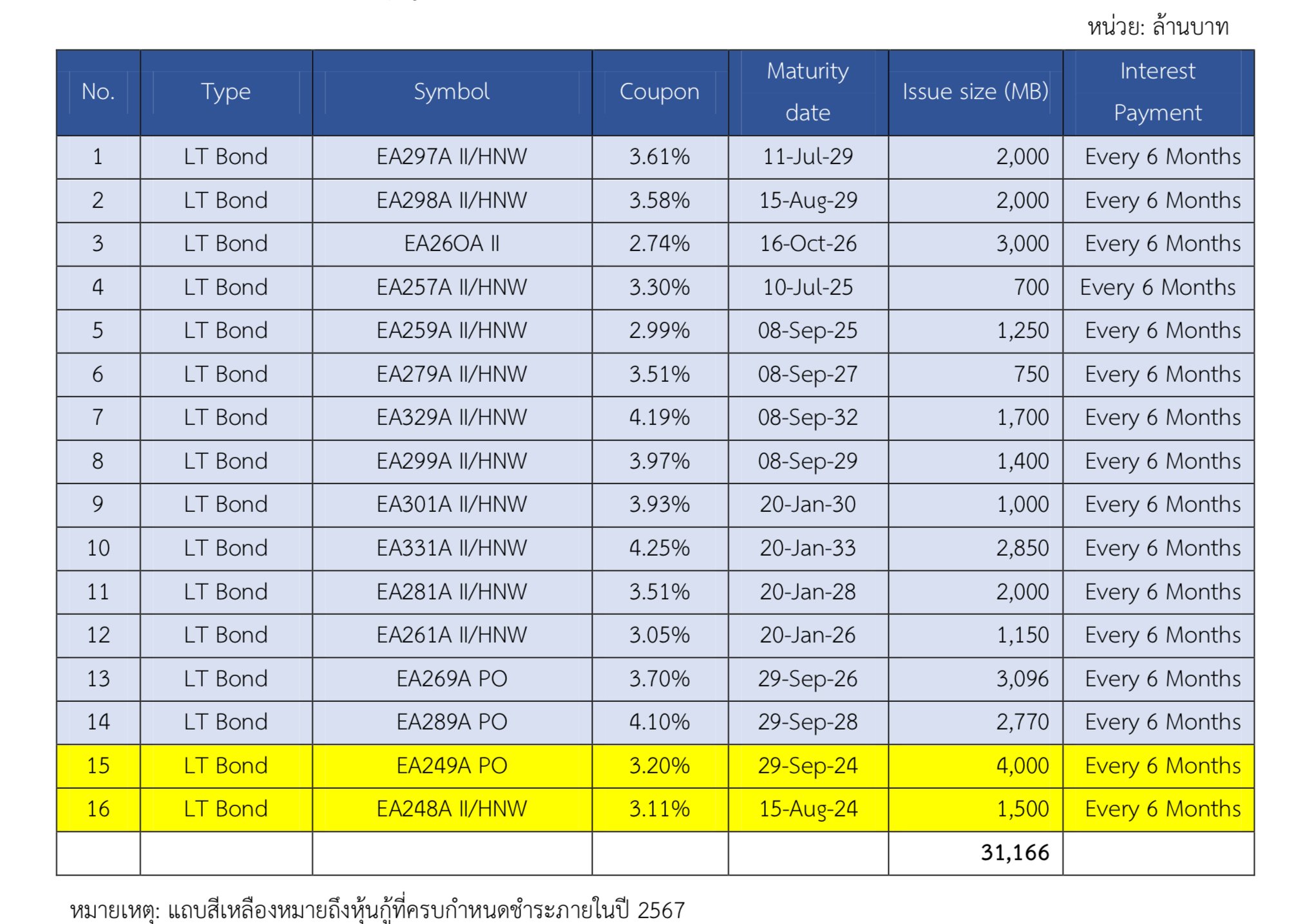Click issue size 1,500
The image size is (1307, 924).
click(x=1023, y=809)
